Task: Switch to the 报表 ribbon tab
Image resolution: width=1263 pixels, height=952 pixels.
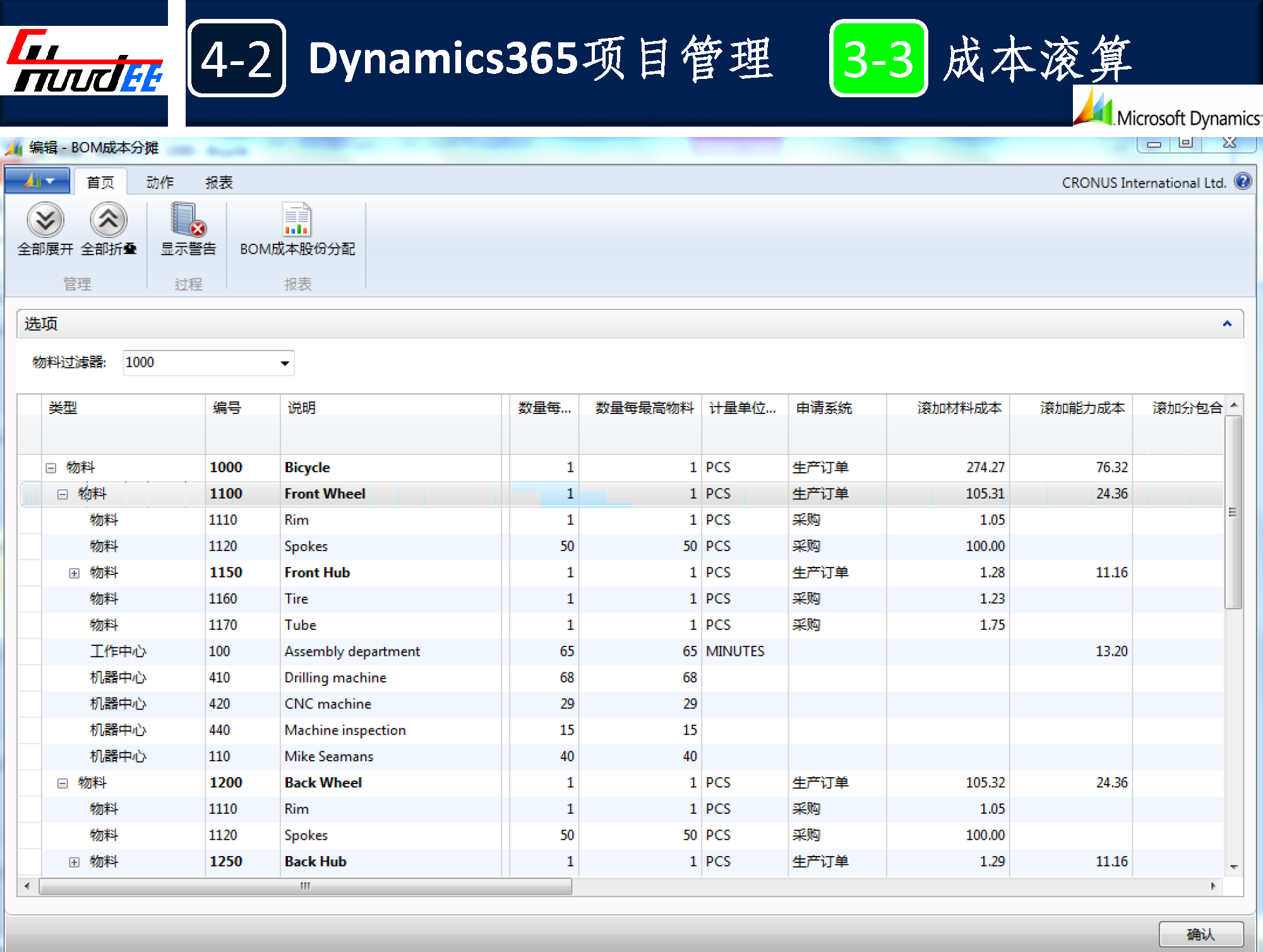Action: tap(219, 183)
